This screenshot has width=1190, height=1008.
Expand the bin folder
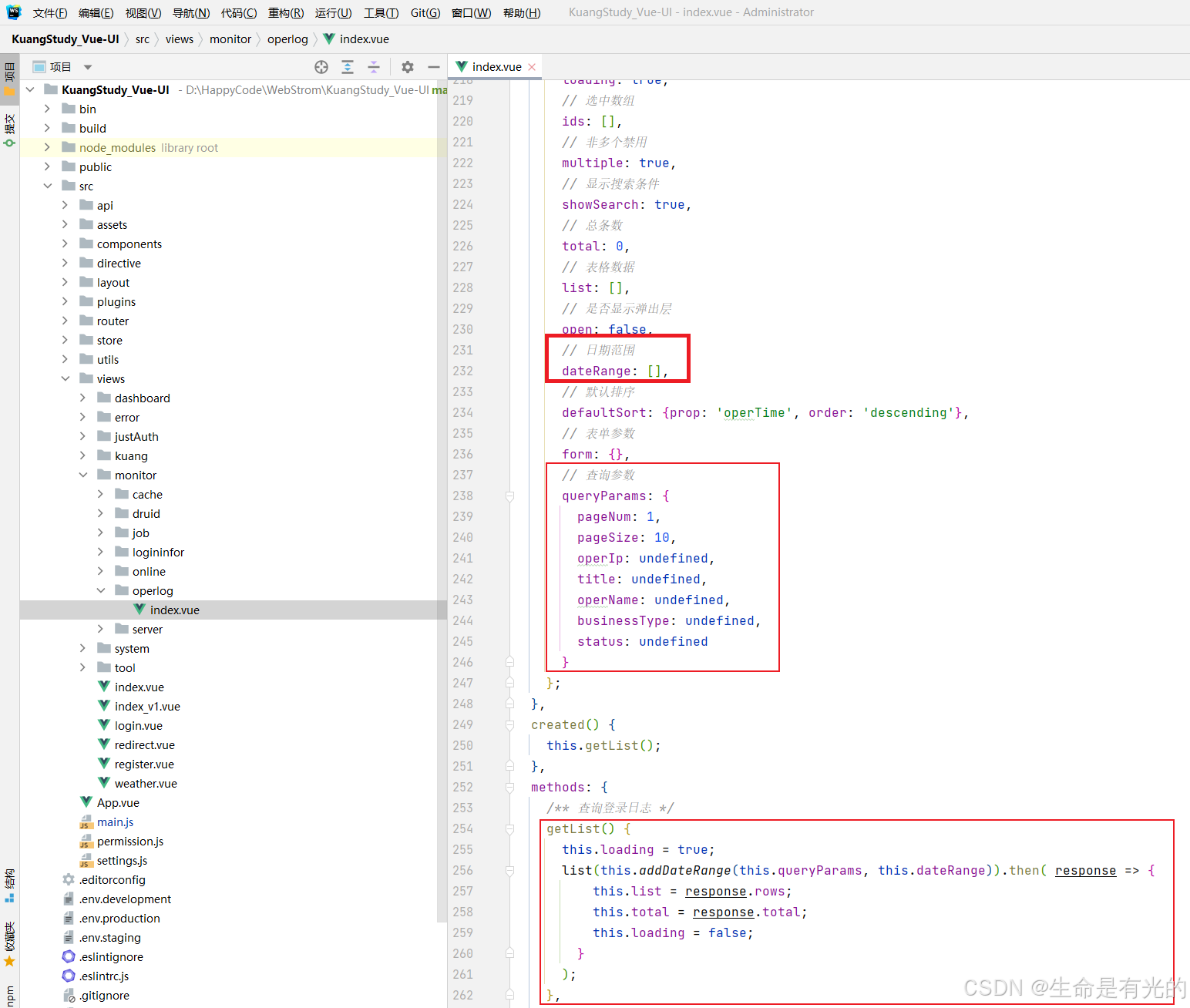click(x=47, y=109)
